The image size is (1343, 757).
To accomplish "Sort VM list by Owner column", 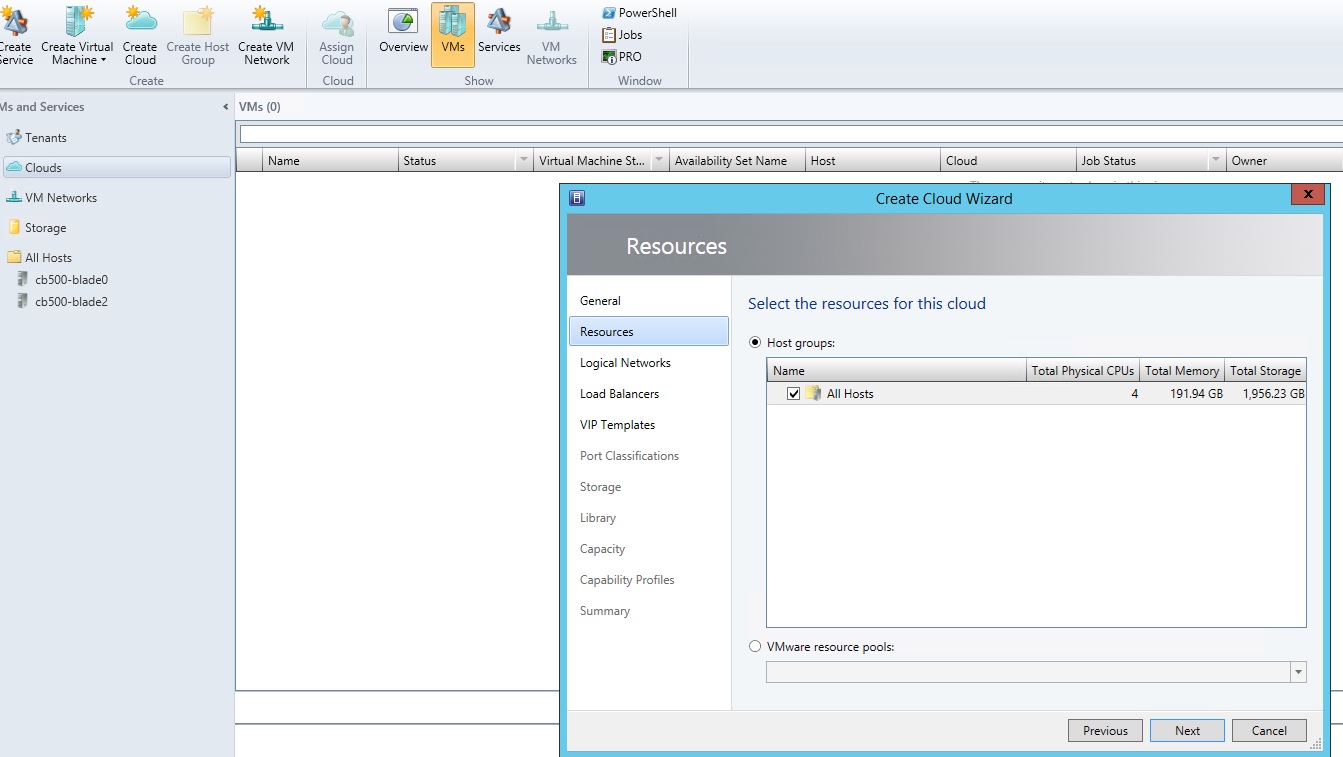I will [1285, 161].
